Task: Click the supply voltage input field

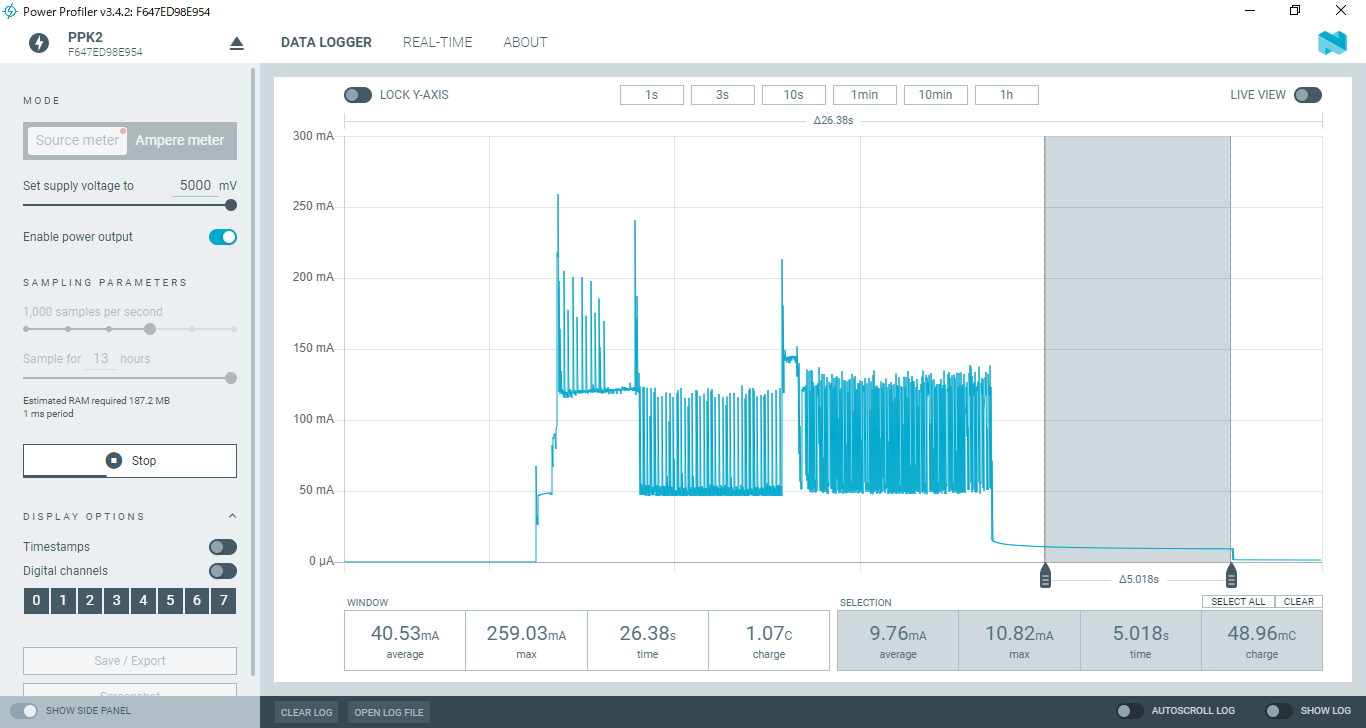Action: [x=194, y=186]
